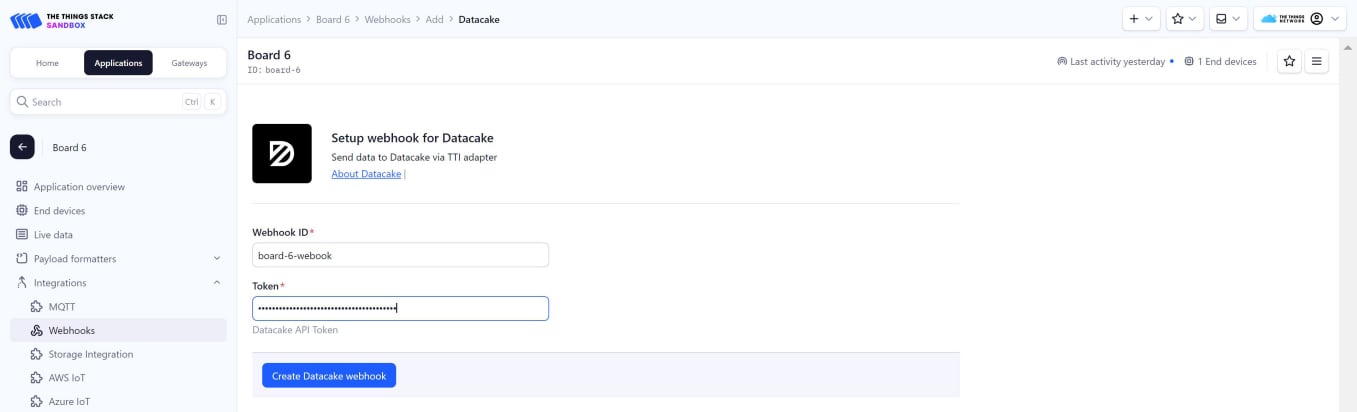The height and width of the screenshot is (412, 1357).
Task: Collapse the sidebar panel icon
Action: point(221,20)
